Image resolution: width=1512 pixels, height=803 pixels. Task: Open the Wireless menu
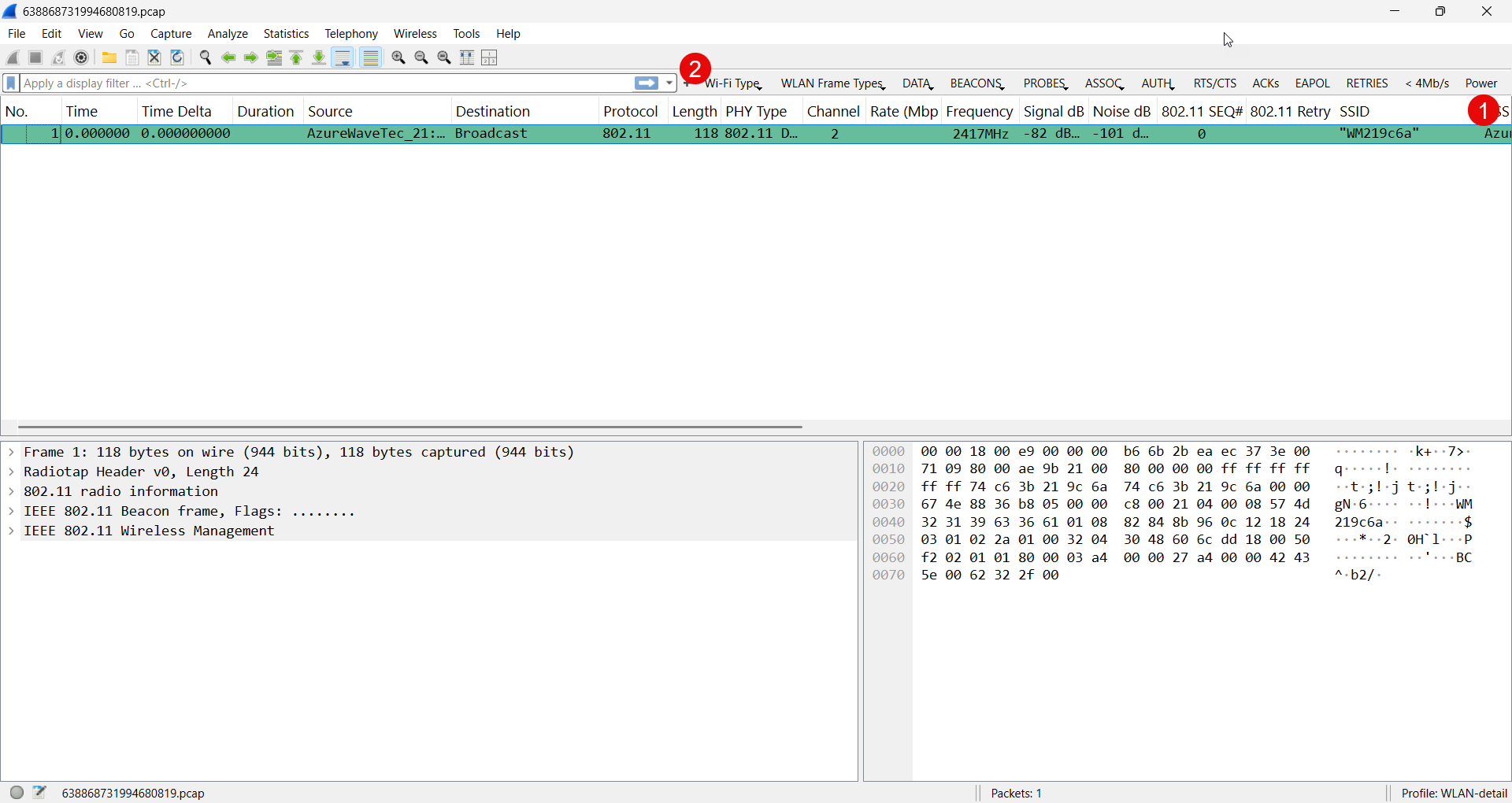[415, 33]
